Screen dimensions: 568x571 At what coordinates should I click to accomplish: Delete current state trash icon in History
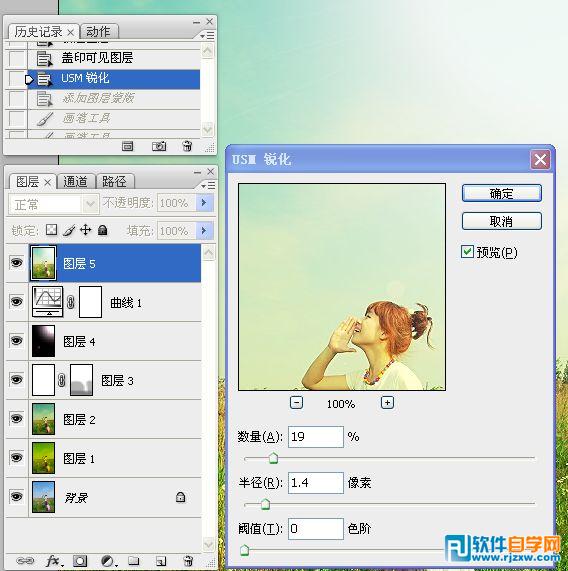click(x=187, y=146)
